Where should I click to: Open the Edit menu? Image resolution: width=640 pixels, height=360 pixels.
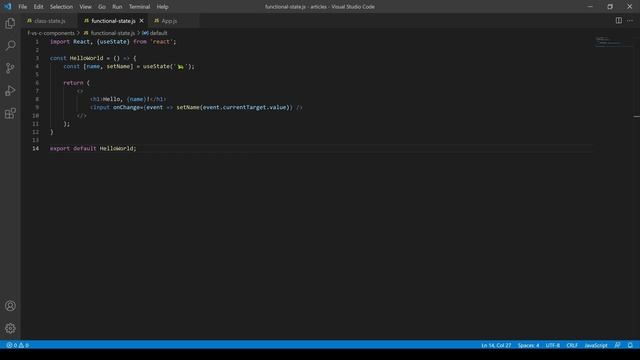pyautogui.click(x=38, y=7)
